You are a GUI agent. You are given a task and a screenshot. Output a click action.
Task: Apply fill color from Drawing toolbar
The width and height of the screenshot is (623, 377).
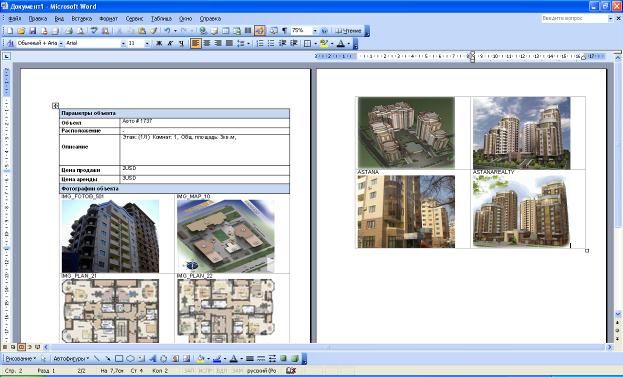(201, 359)
